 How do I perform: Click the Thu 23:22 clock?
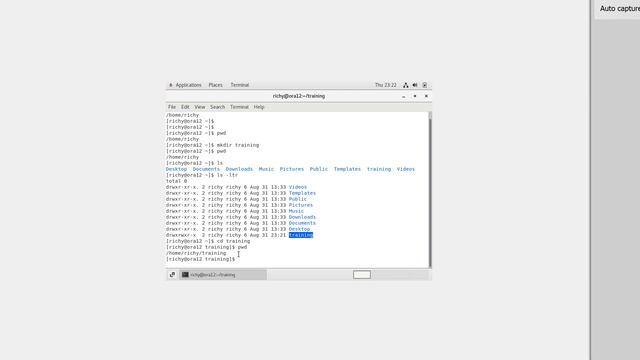click(x=386, y=85)
